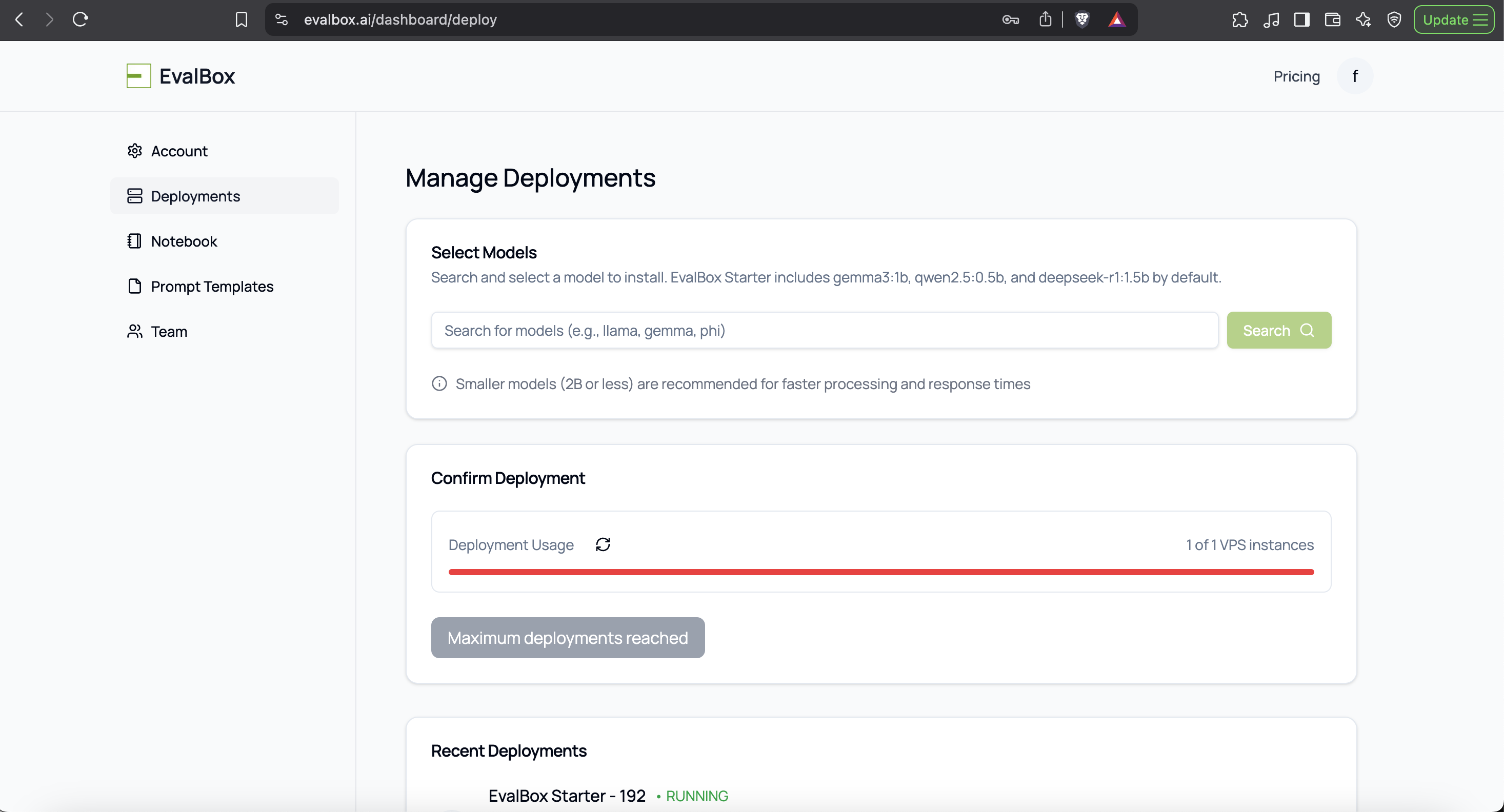Click the RUNNING status label
This screenshot has height=812, width=1504.
tap(696, 796)
